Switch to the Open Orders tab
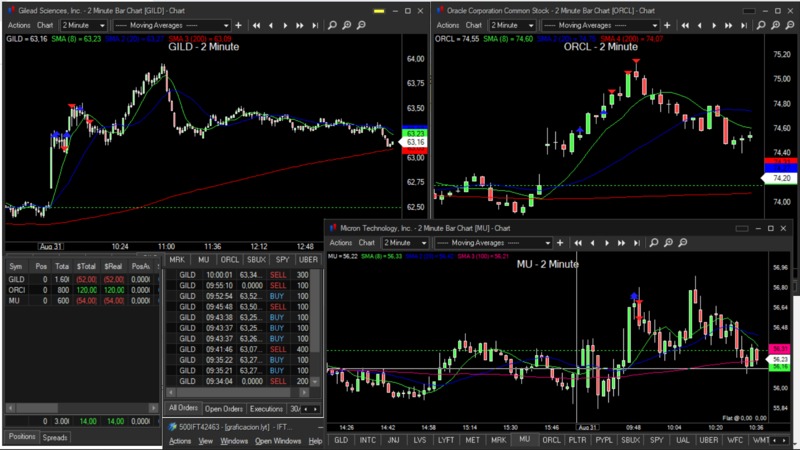This screenshot has width=800, height=450. click(x=223, y=409)
